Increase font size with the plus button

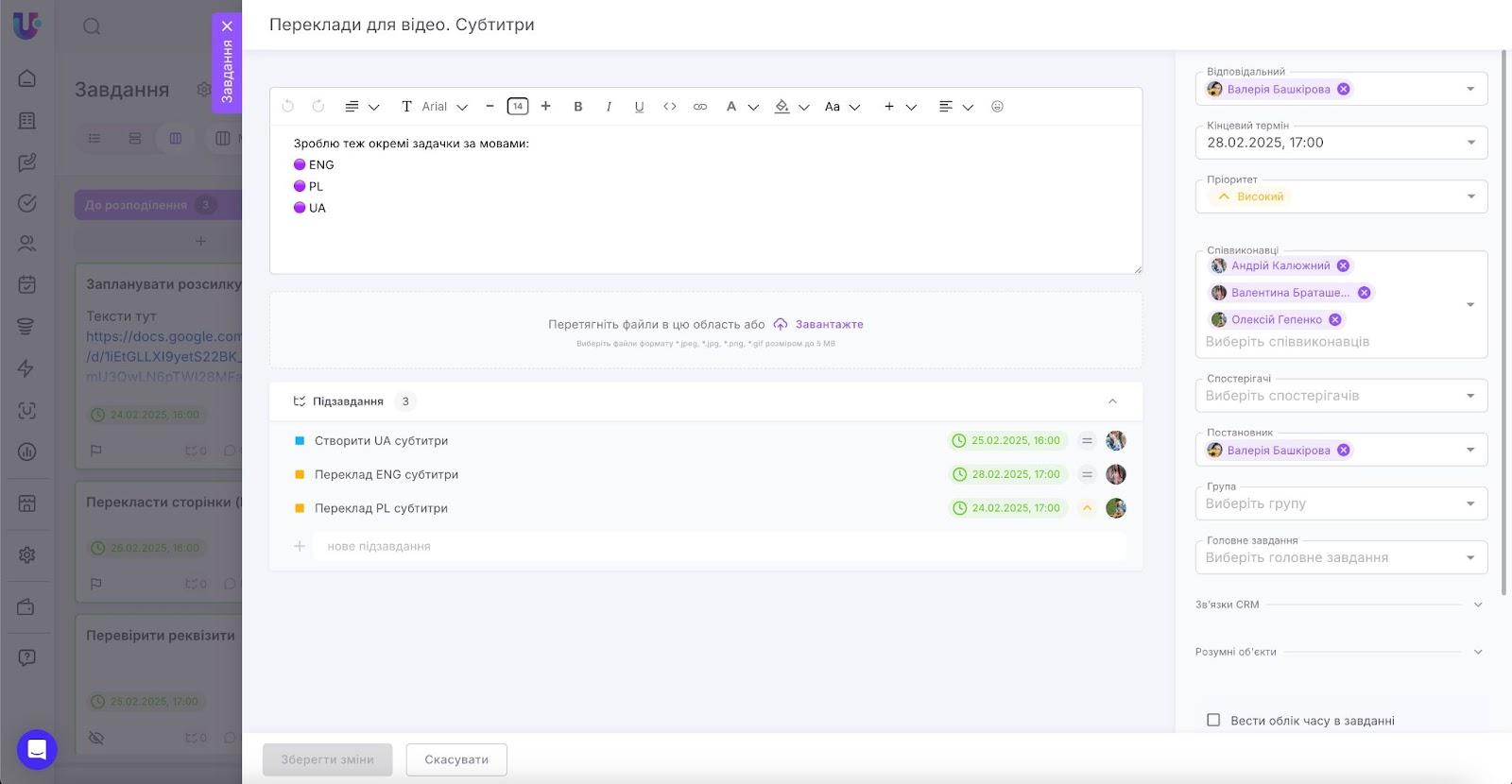(545, 107)
